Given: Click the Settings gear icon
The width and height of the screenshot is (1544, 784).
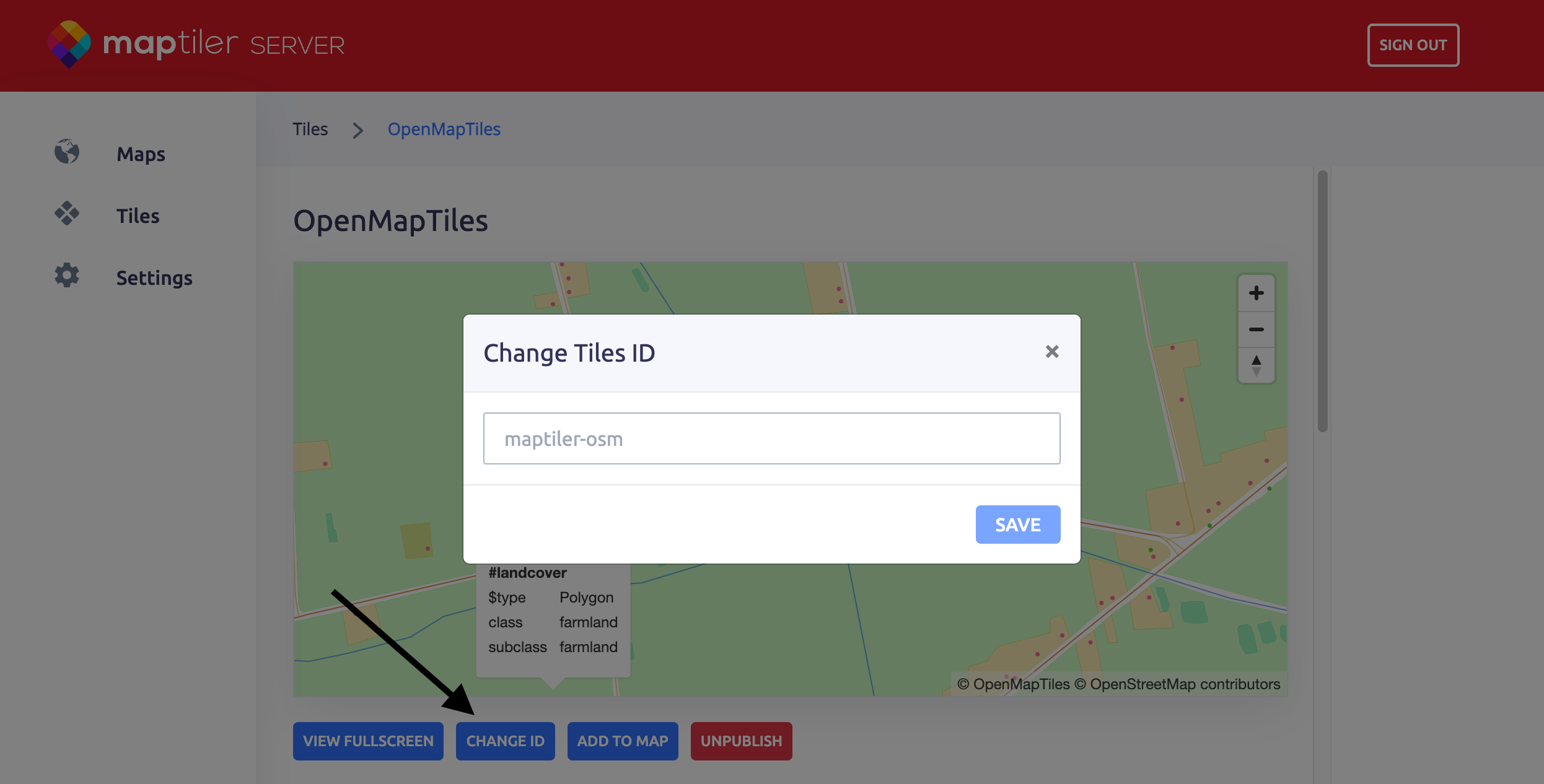Looking at the screenshot, I should pyautogui.click(x=67, y=276).
